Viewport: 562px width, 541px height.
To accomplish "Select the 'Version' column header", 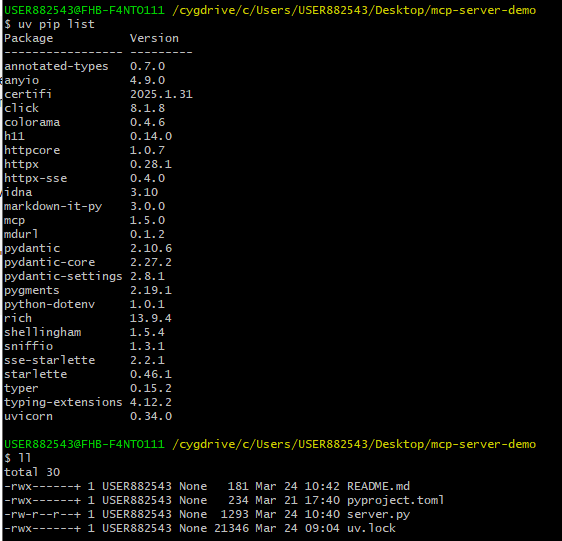I will click(x=154, y=38).
